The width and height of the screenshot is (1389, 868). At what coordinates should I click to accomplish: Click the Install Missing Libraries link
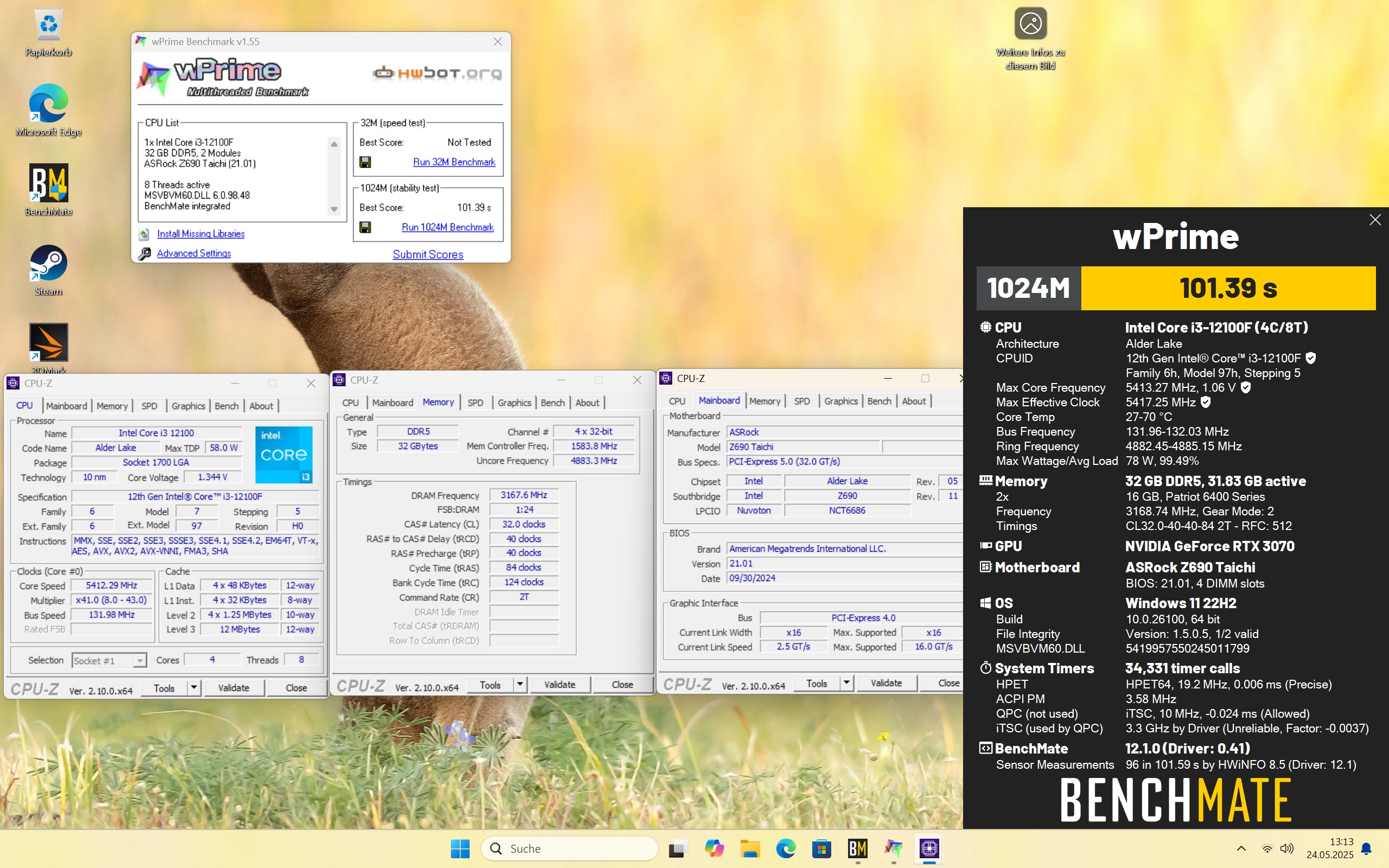tap(201, 234)
